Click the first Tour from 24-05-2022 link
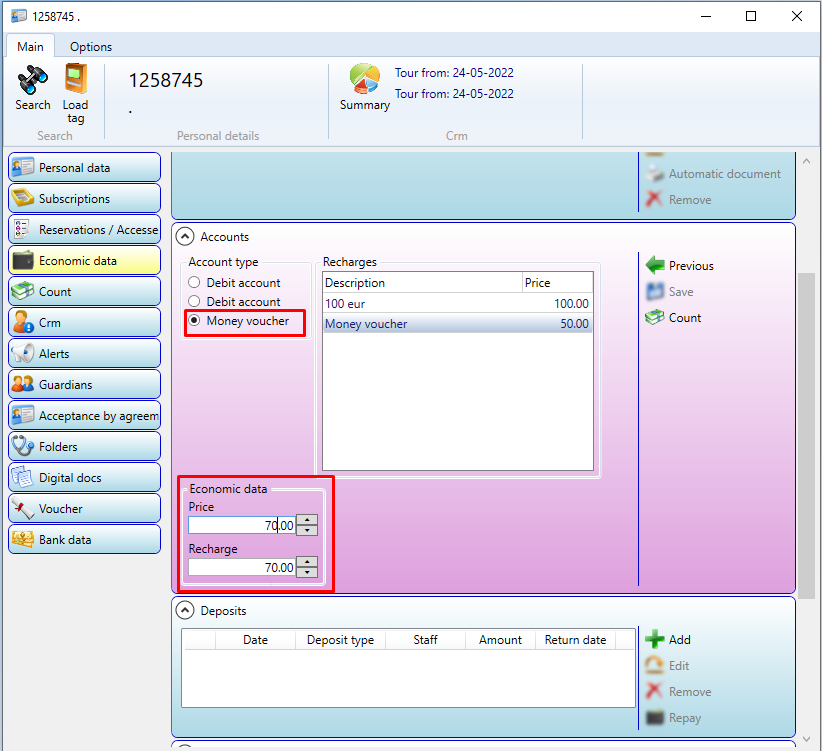Image resolution: width=822 pixels, height=751 pixels. [x=454, y=73]
